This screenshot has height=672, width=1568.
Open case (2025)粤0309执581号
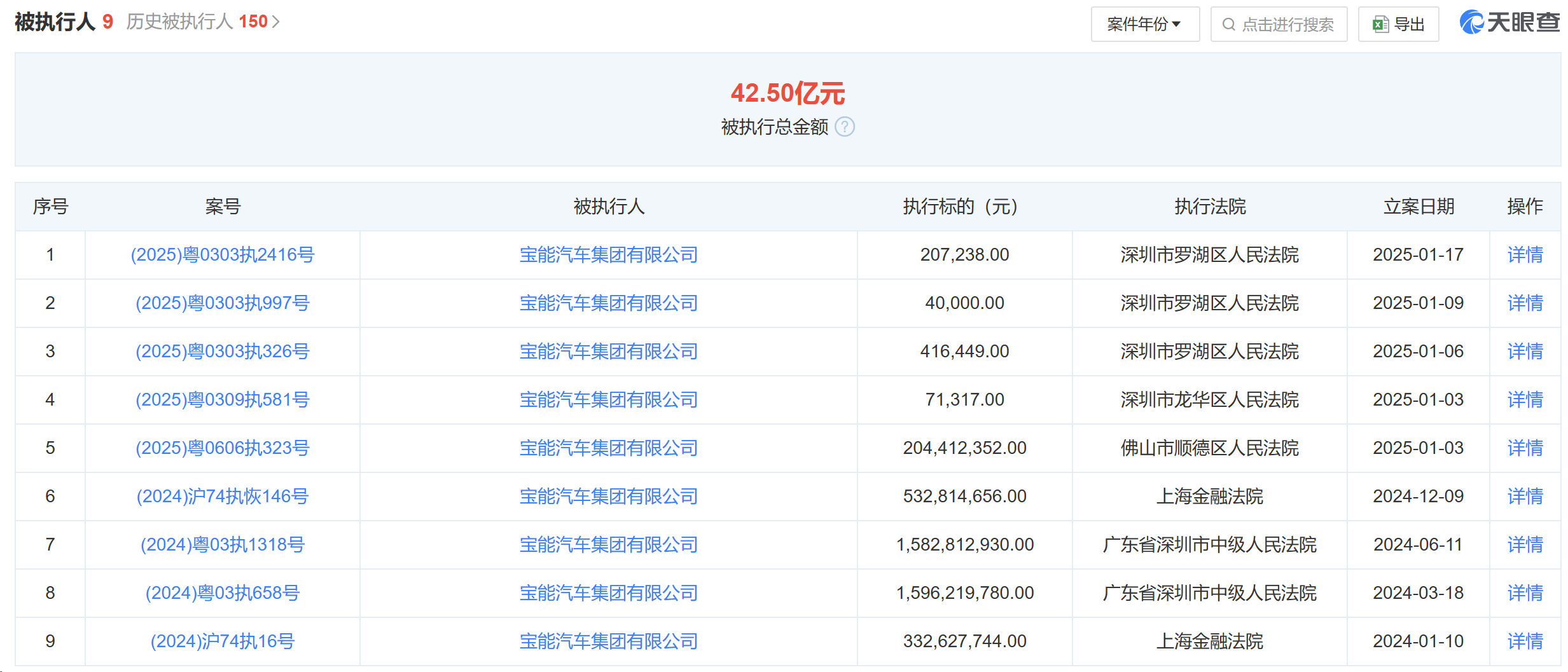coord(223,400)
